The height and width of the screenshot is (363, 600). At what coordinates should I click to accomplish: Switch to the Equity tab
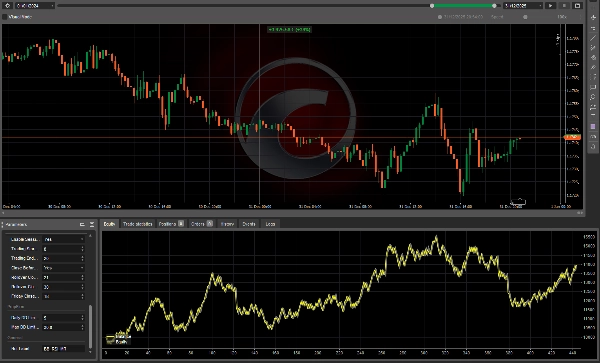pyautogui.click(x=109, y=224)
